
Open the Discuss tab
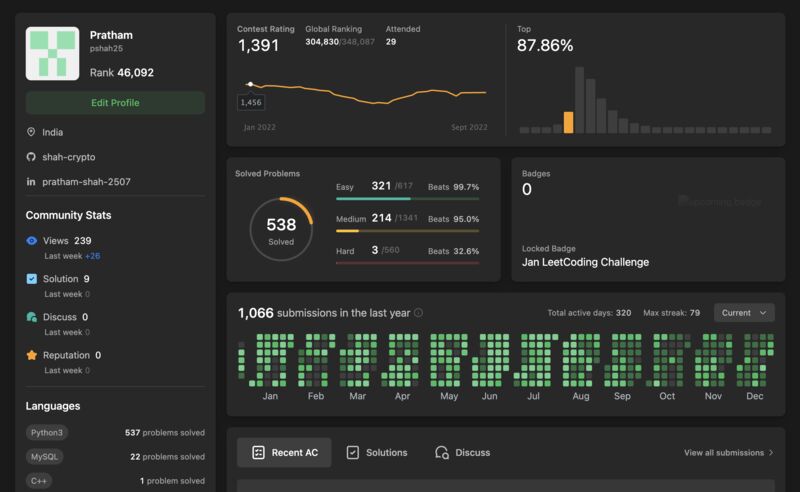[x=462, y=453]
